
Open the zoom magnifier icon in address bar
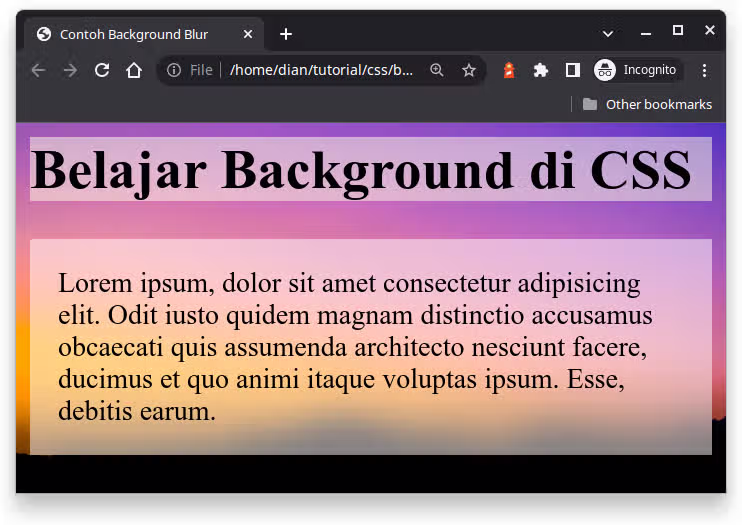tap(437, 70)
